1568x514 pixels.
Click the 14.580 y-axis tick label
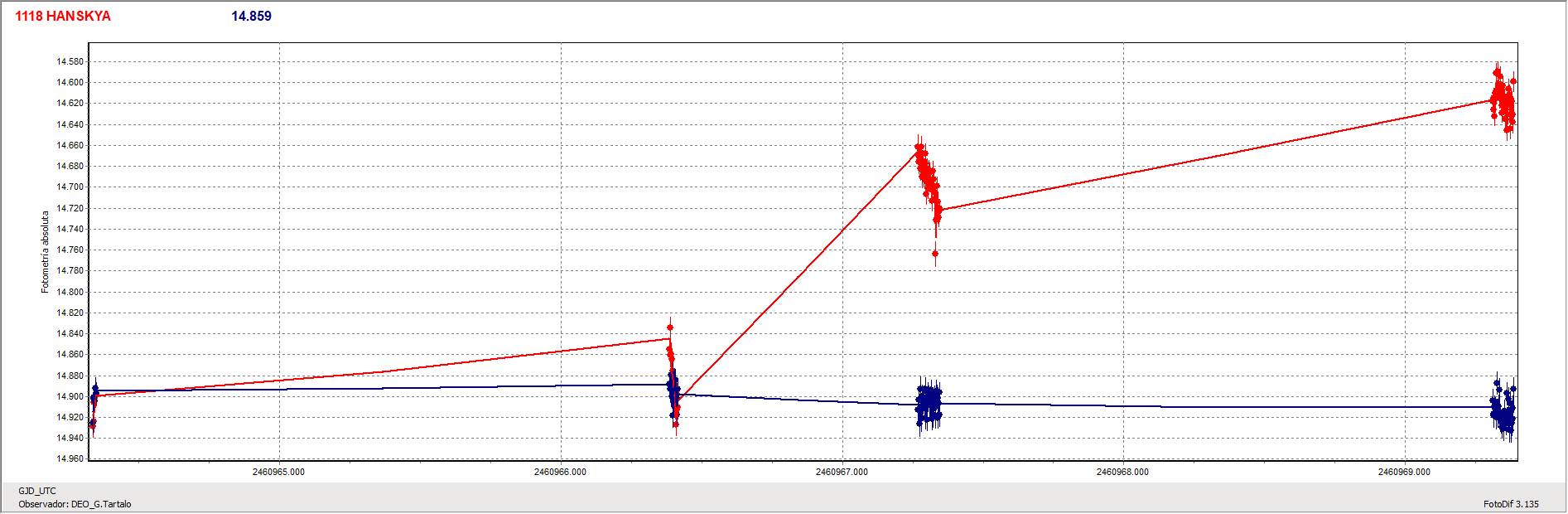70,61
